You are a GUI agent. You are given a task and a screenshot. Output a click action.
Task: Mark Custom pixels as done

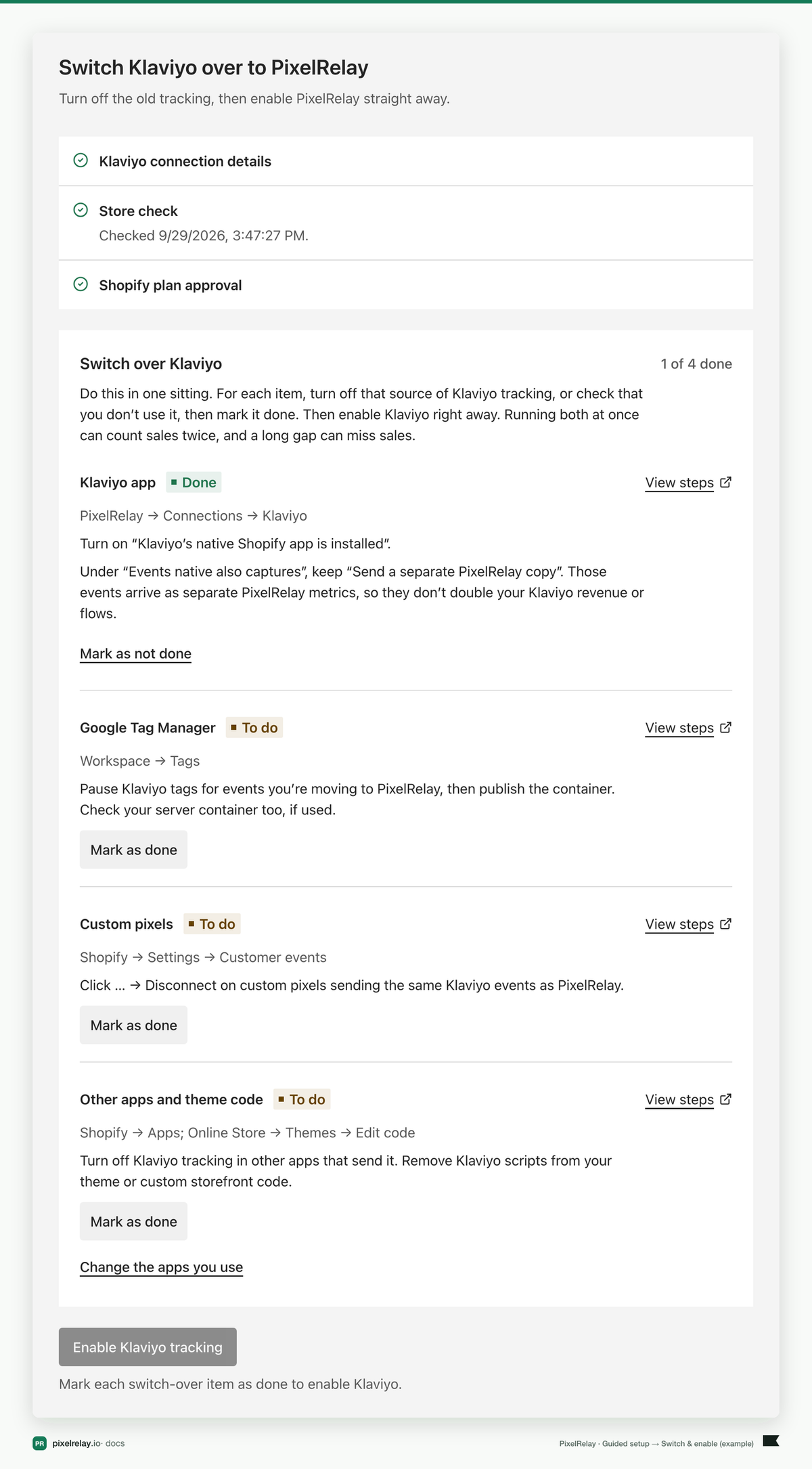tap(133, 1025)
